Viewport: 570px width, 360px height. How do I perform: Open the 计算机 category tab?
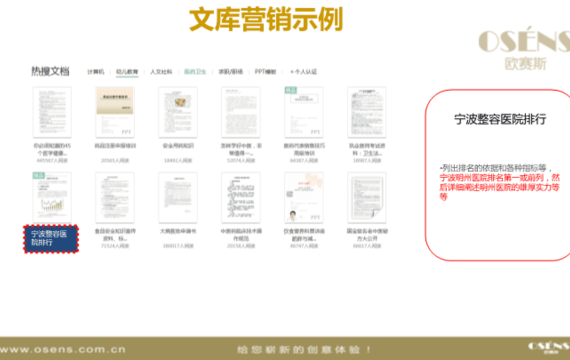pos(96,72)
